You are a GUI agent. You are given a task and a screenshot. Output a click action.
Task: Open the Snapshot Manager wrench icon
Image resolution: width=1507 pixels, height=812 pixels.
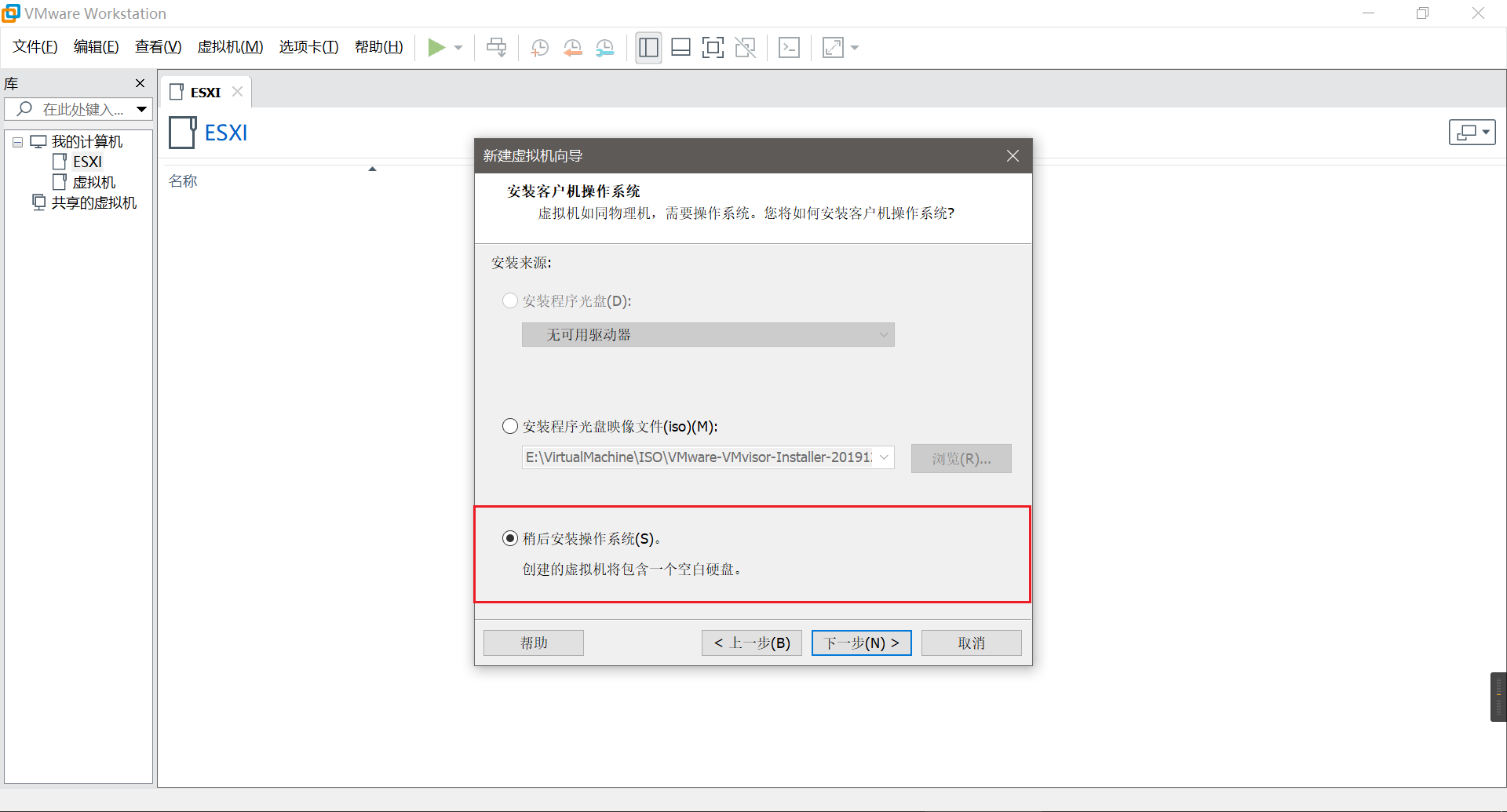point(604,48)
